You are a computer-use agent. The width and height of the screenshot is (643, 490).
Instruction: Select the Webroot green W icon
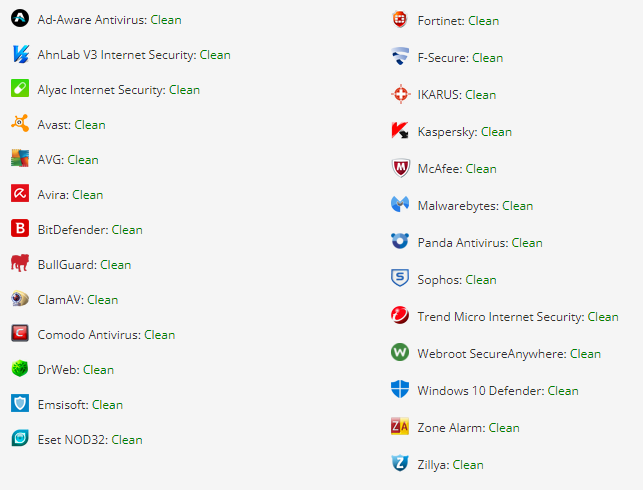[x=400, y=352]
